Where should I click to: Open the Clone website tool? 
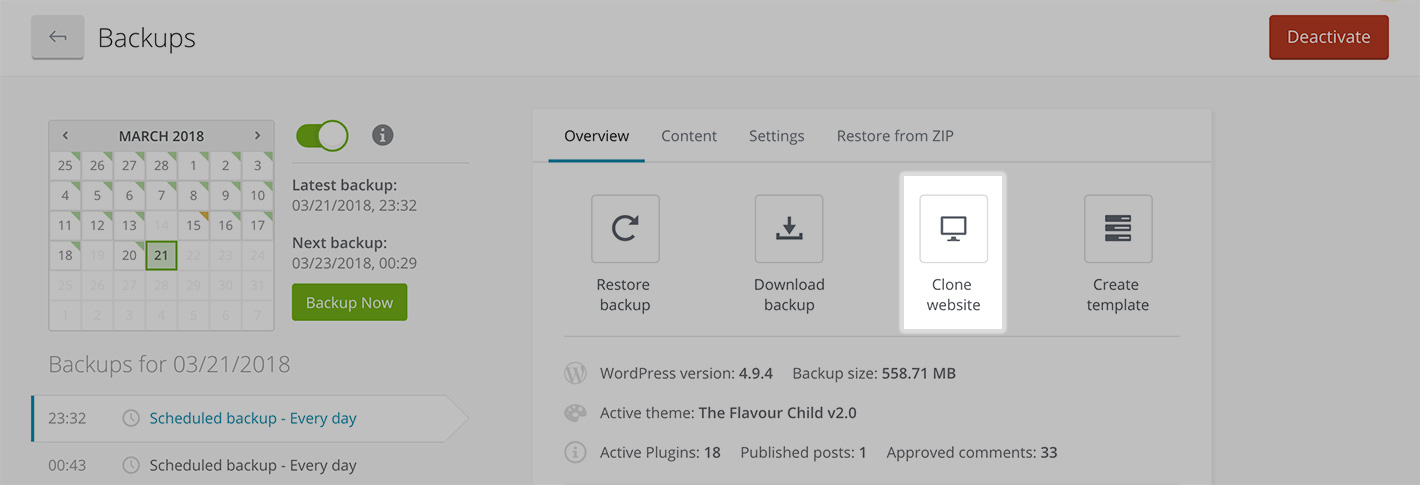click(953, 229)
